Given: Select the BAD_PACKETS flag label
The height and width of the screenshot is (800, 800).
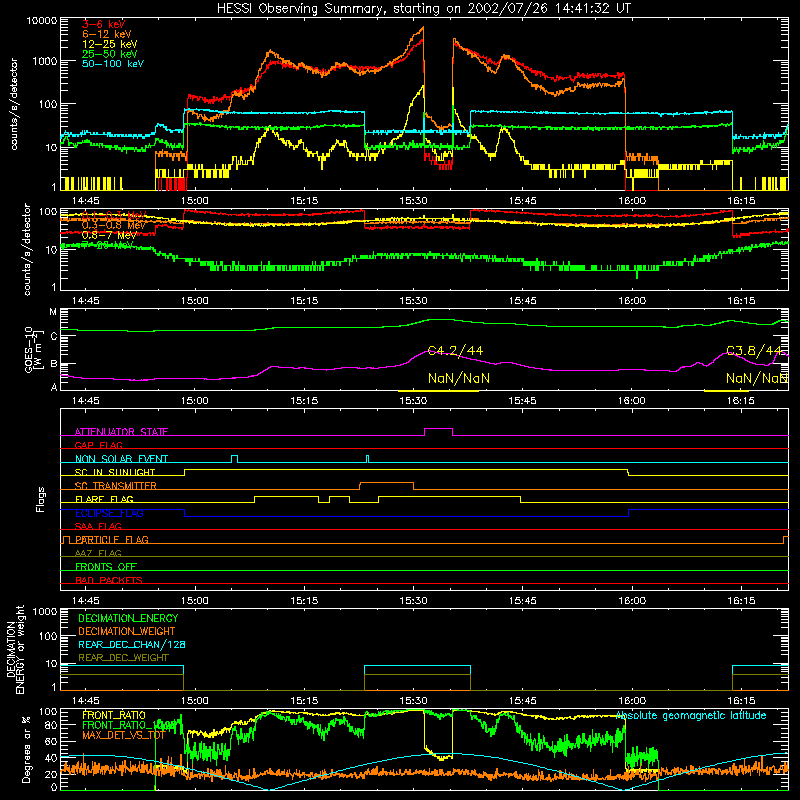Looking at the screenshot, I should pyautogui.click(x=109, y=580).
